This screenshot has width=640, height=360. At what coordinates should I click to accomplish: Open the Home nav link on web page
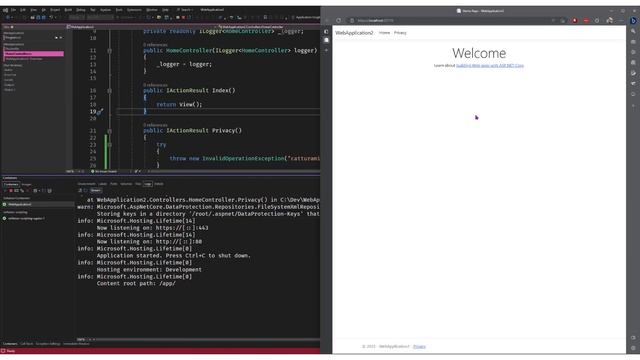(384, 33)
